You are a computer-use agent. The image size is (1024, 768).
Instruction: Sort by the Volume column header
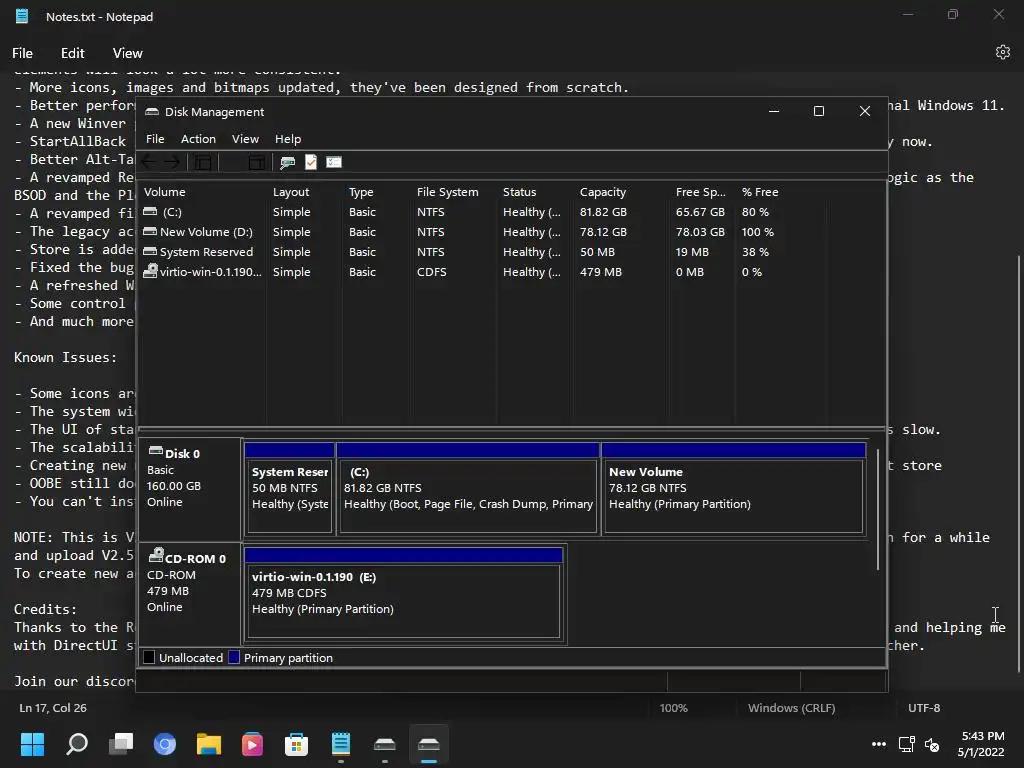coord(202,192)
